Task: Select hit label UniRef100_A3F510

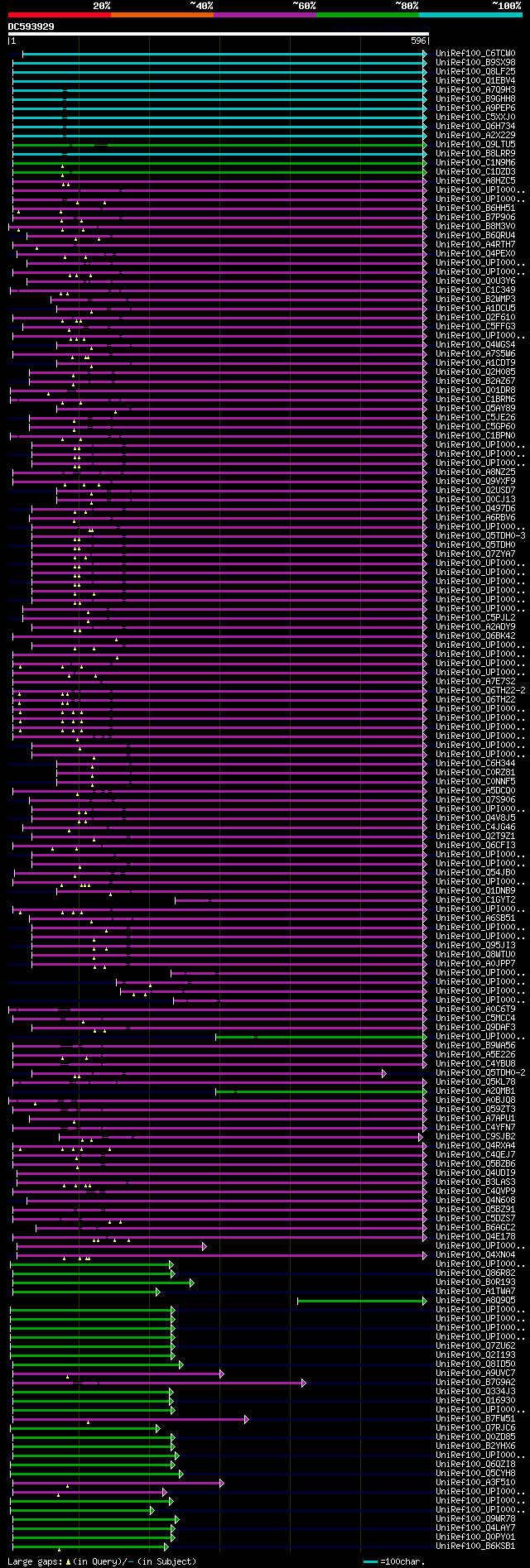Action: point(475,1483)
